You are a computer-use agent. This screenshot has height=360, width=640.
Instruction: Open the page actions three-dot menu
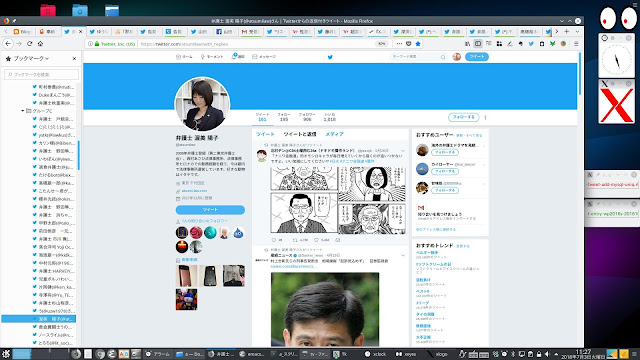(399, 44)
